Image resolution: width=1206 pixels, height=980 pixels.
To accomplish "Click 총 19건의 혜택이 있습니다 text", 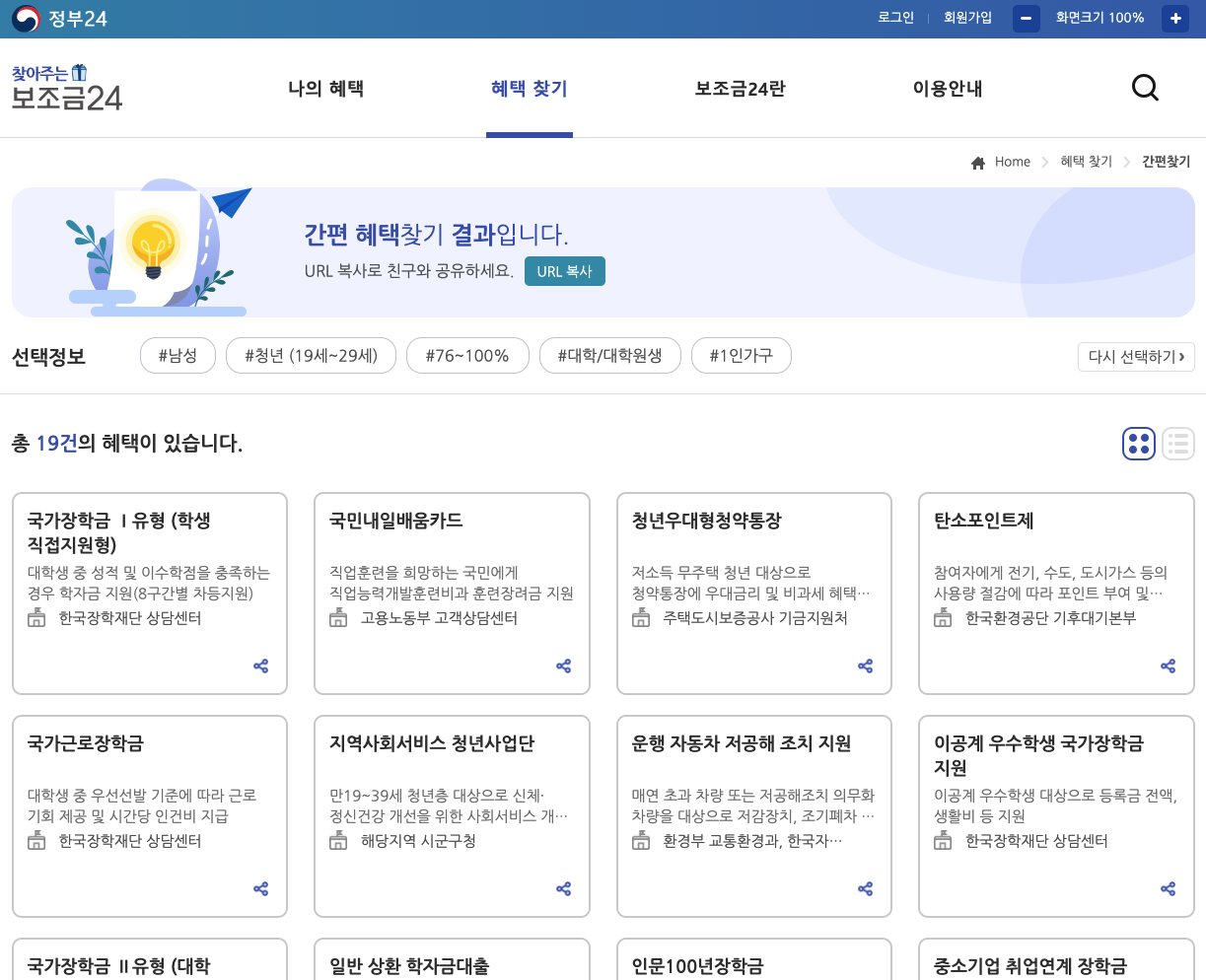I will point(127,444).
